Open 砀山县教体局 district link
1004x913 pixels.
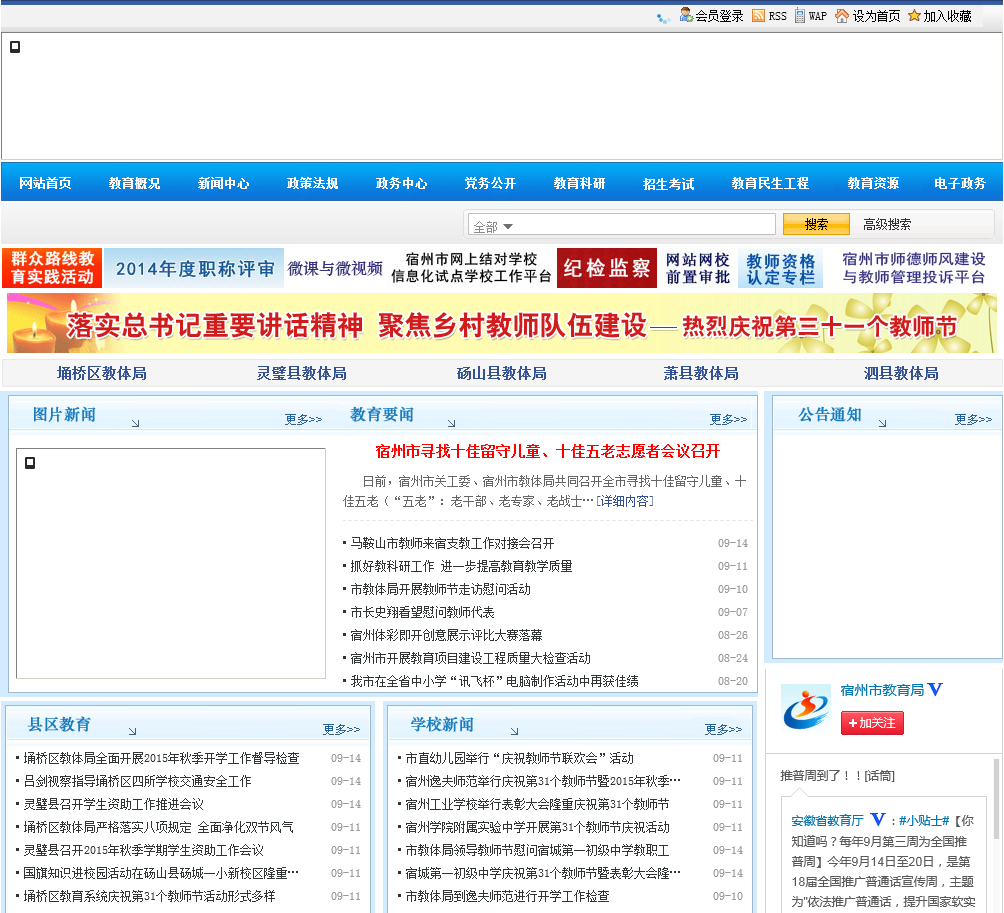[501, 373]
